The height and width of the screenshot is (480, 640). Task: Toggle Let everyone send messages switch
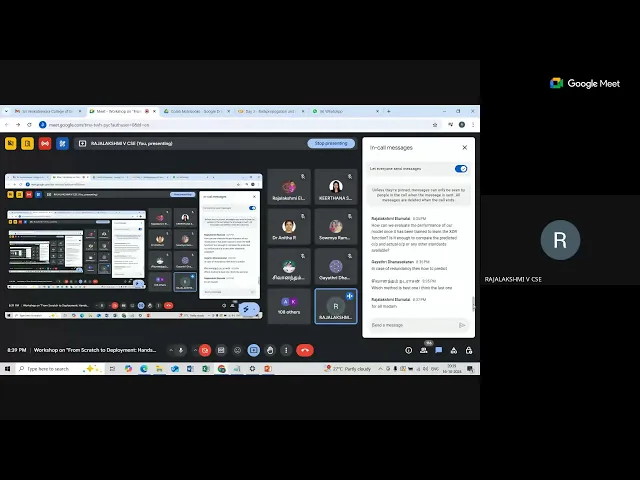(x=461, y=169)
